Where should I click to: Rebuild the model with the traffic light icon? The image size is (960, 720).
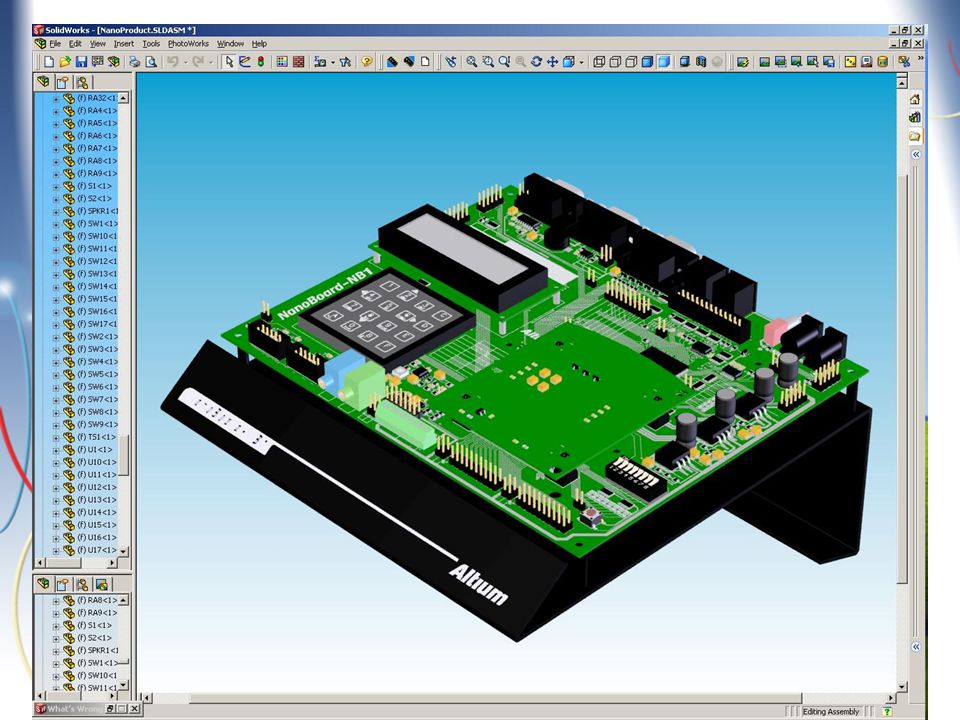(x=260, y=62)
